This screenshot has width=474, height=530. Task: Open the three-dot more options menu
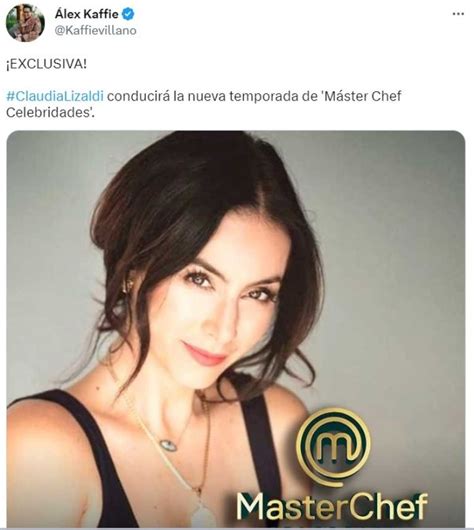point(458,14)
